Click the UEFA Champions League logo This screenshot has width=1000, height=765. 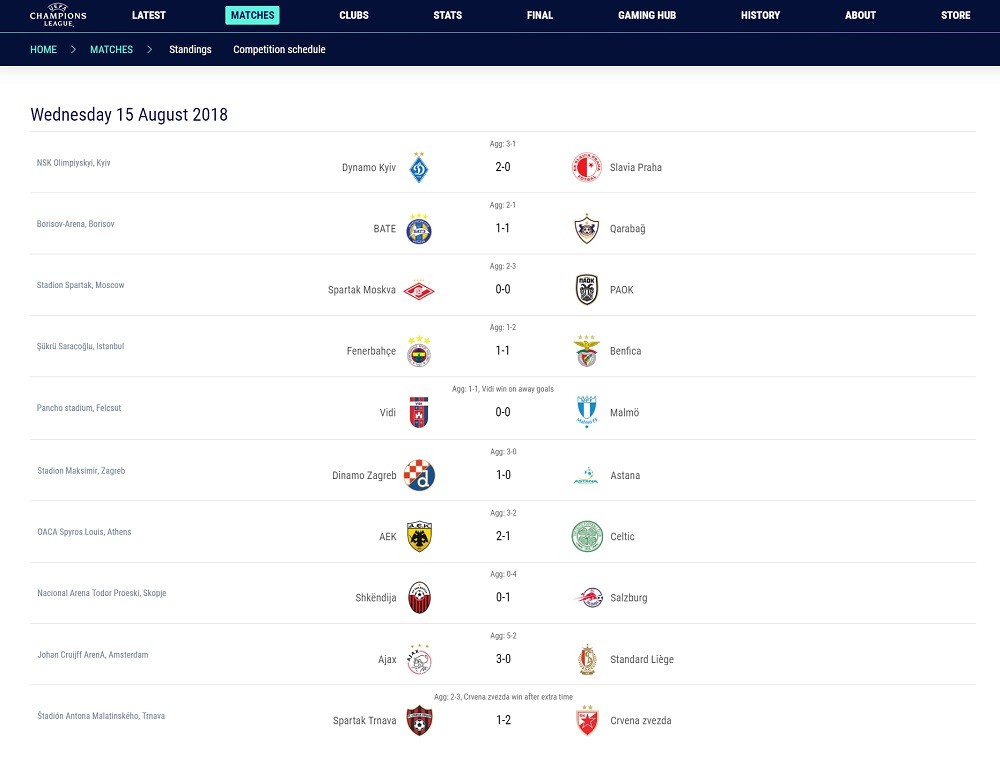pos(58,15)
